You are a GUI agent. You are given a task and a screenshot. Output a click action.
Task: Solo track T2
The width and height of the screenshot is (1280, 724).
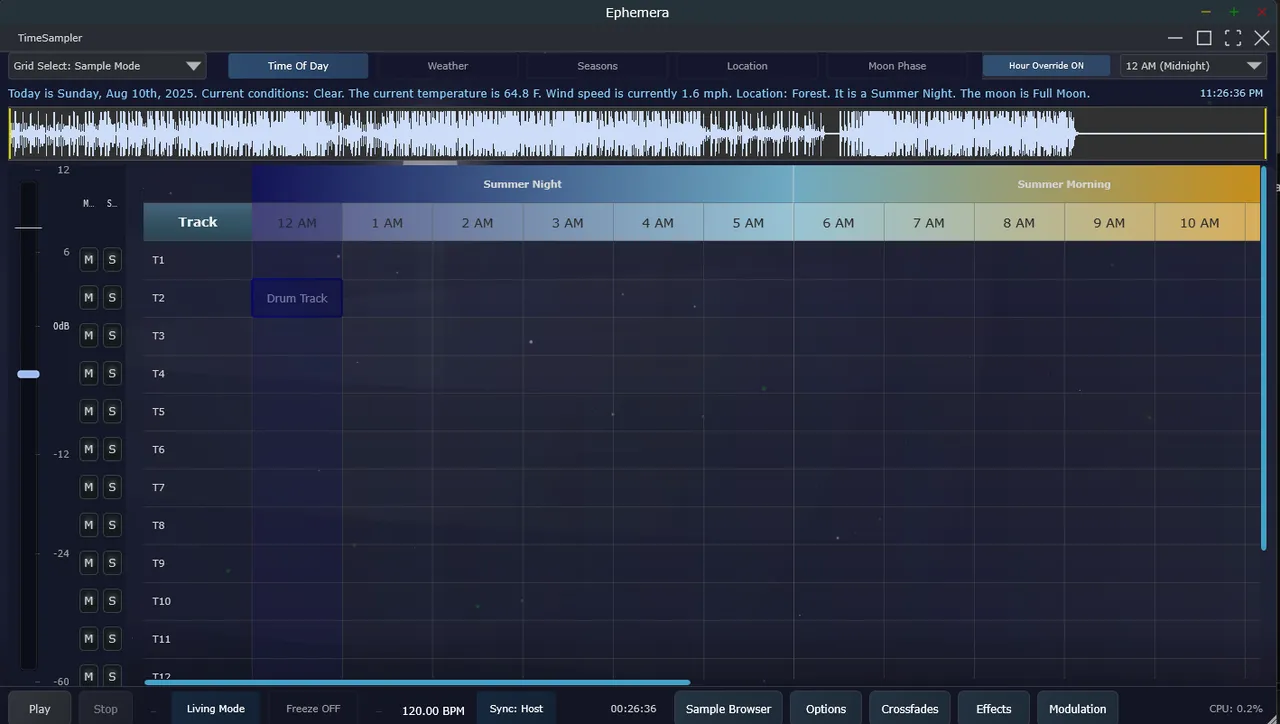click(112, 298)
